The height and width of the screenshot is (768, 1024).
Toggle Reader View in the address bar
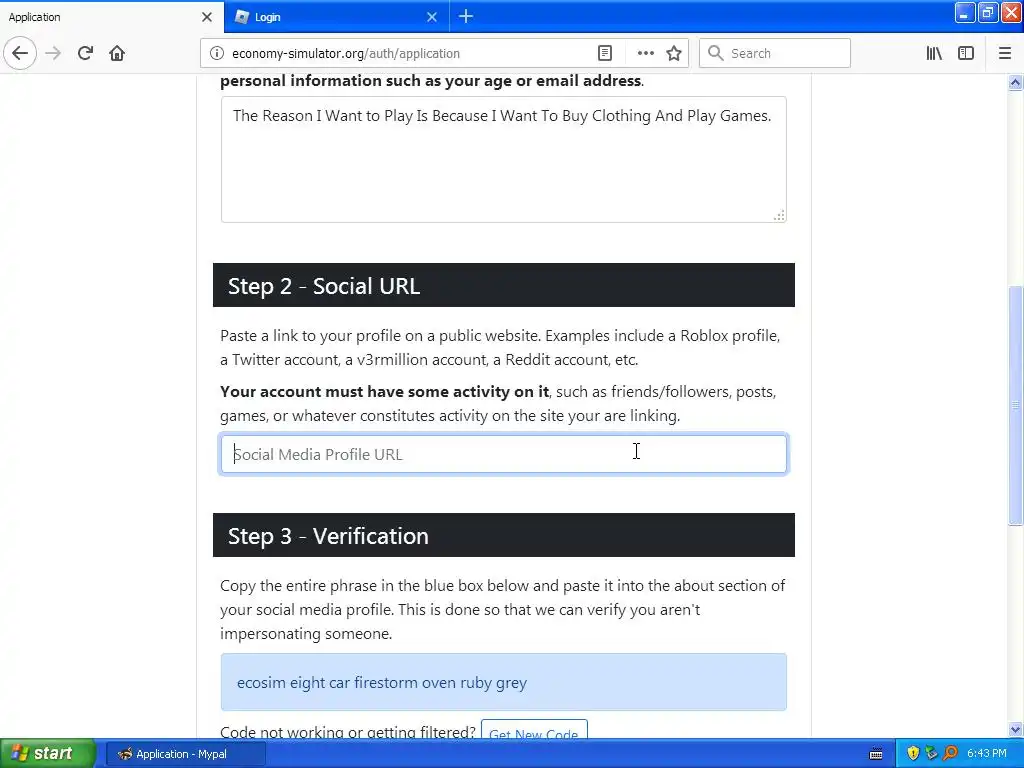pyautogui.click(x=605, y=54)
